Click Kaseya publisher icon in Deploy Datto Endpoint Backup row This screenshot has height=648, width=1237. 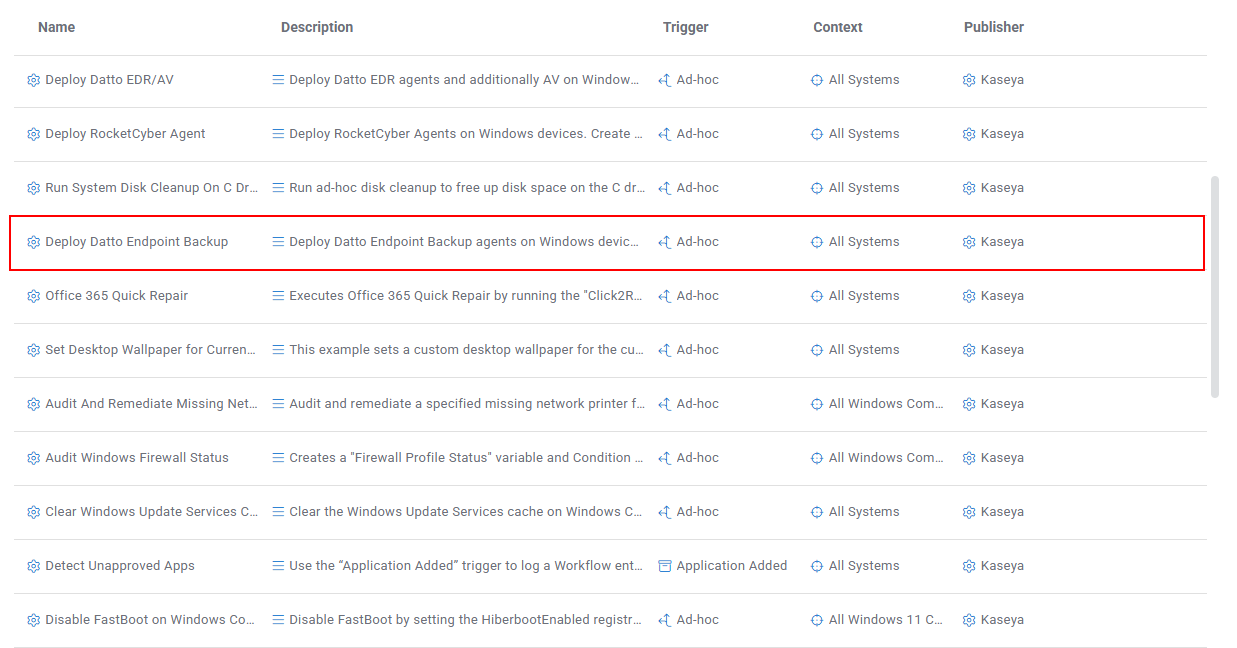(969, 242)
